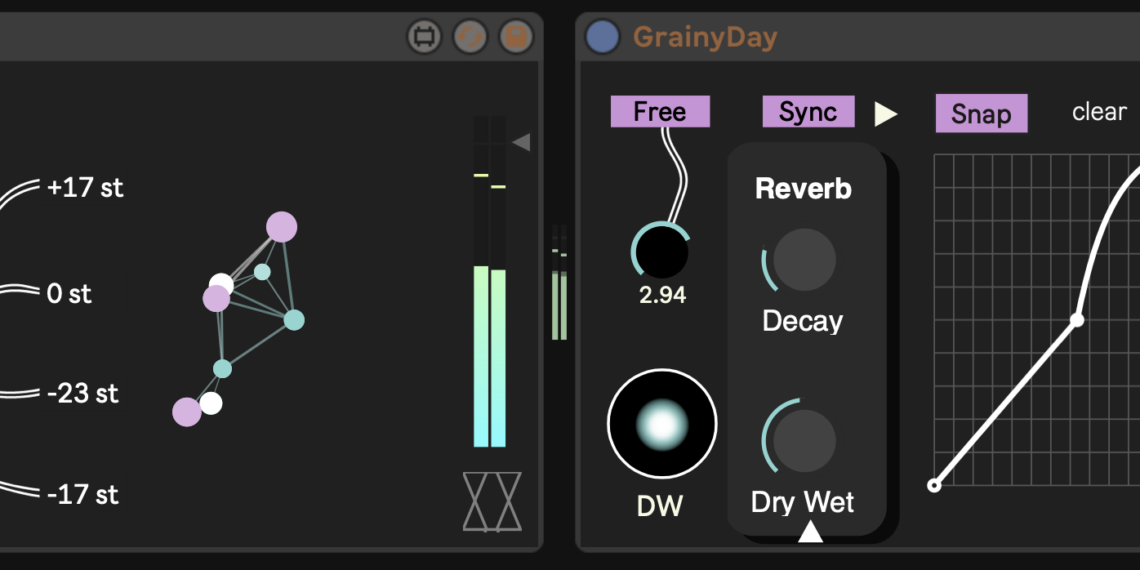1140x570 pixels.
Task: Click the DW glowing circular control
Action: pyautogui.click(x=662, y=424)
